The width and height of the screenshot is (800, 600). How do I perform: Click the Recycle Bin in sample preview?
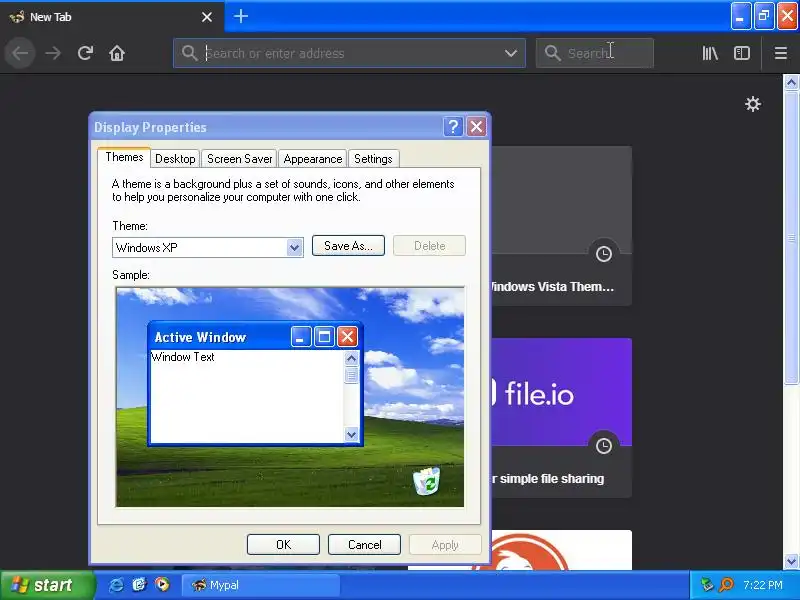tap(427, 481)
